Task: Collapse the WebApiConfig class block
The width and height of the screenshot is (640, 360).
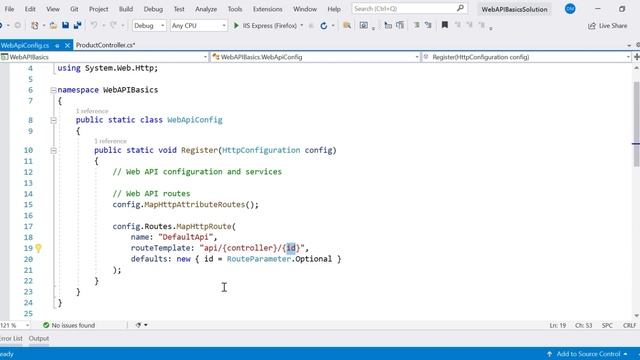Action: coord(53,120)
